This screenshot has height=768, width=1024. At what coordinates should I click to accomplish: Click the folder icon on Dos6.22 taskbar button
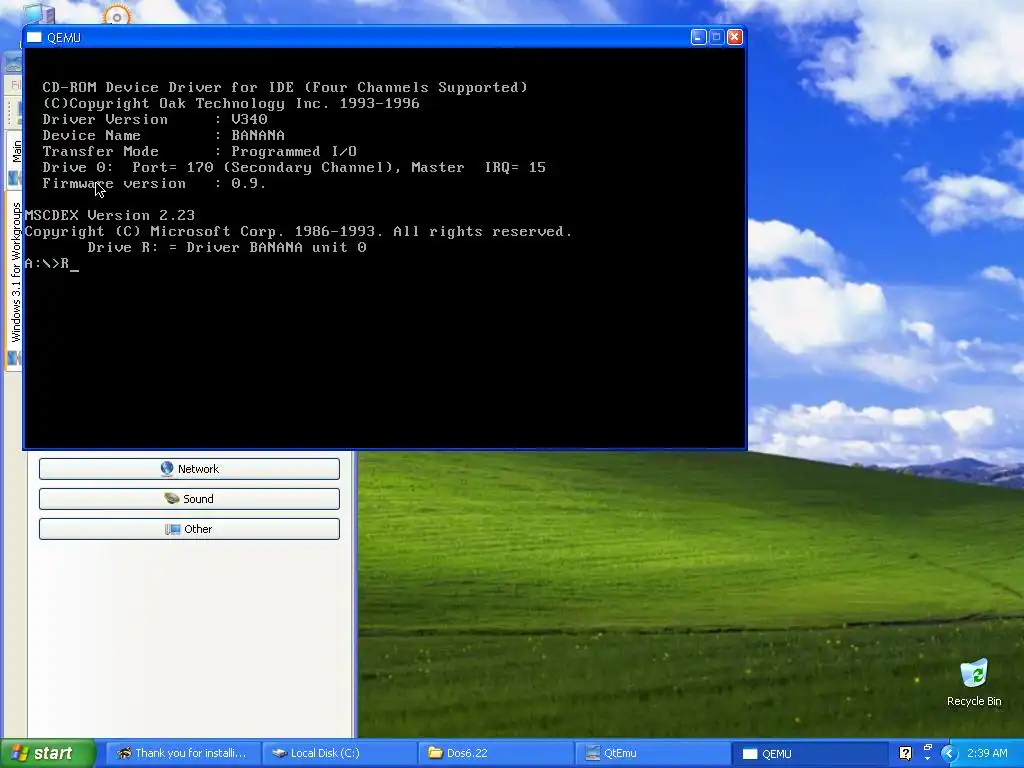[436, 753]
